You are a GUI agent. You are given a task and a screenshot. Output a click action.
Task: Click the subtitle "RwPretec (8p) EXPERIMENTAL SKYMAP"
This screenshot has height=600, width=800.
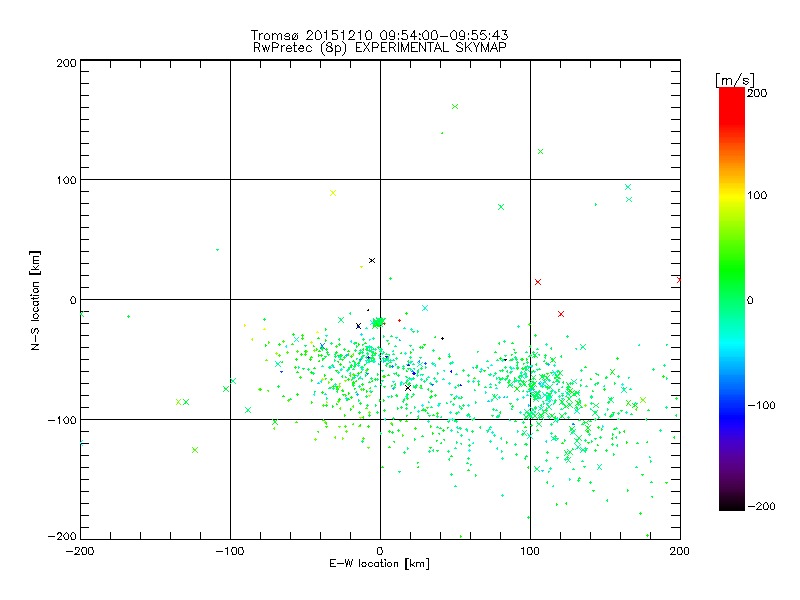380,48
